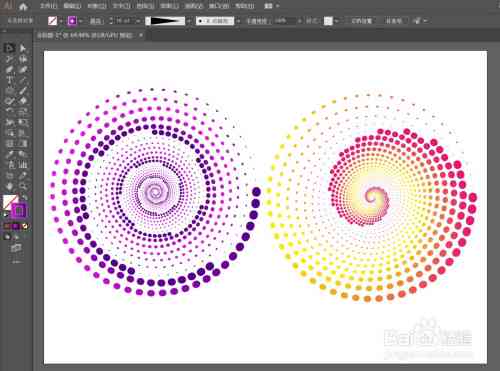Go to the Home screen icon
This screenshot has width=500, height=371.
[23, 6]
